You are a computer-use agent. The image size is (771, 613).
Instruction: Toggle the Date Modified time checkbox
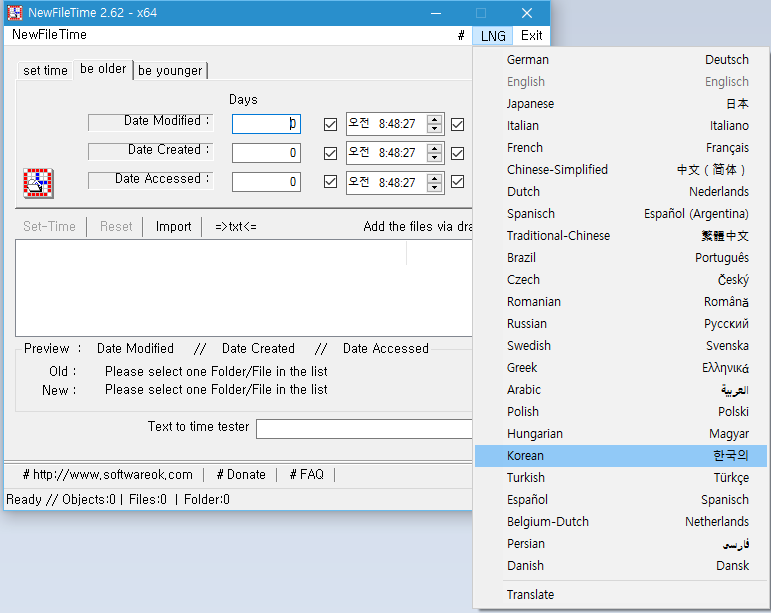tap(330, 125)
